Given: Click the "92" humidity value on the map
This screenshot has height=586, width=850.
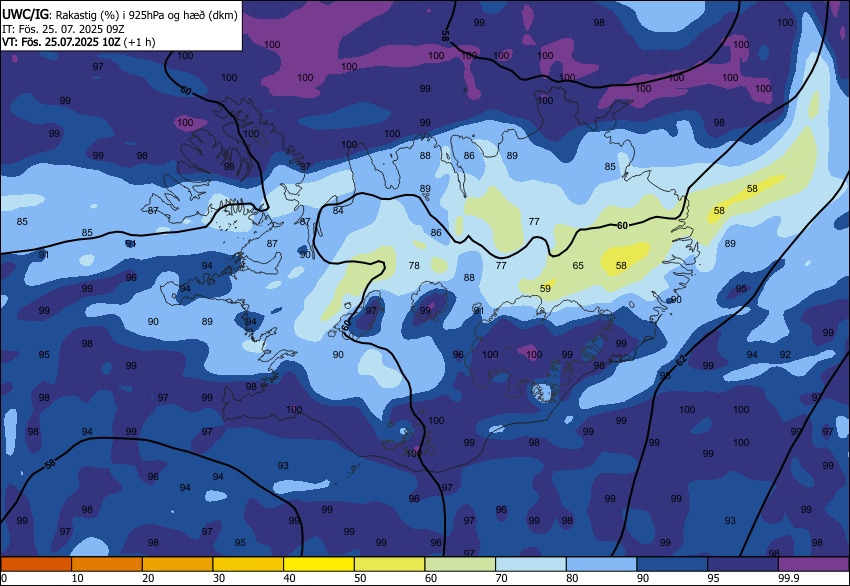Looking at the screenshot, I should [785, 355].
